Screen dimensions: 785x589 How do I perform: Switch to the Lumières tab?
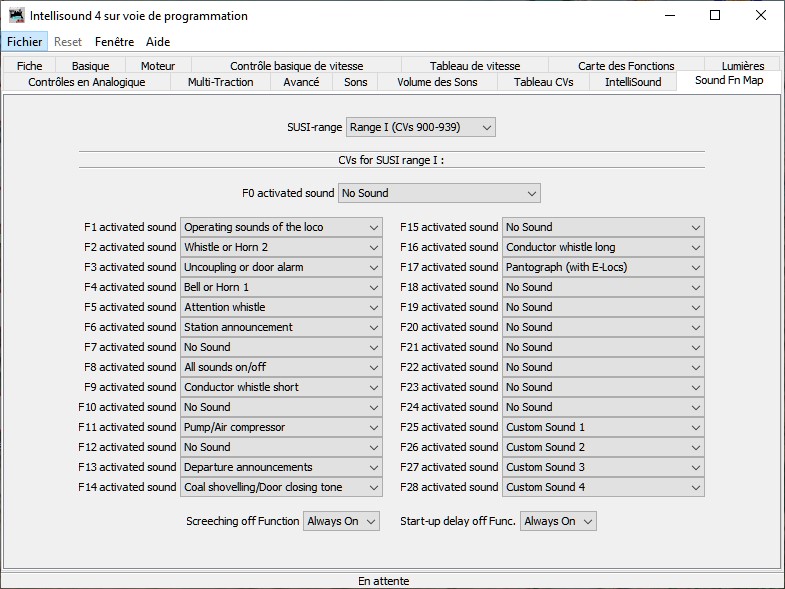point(743,66)
